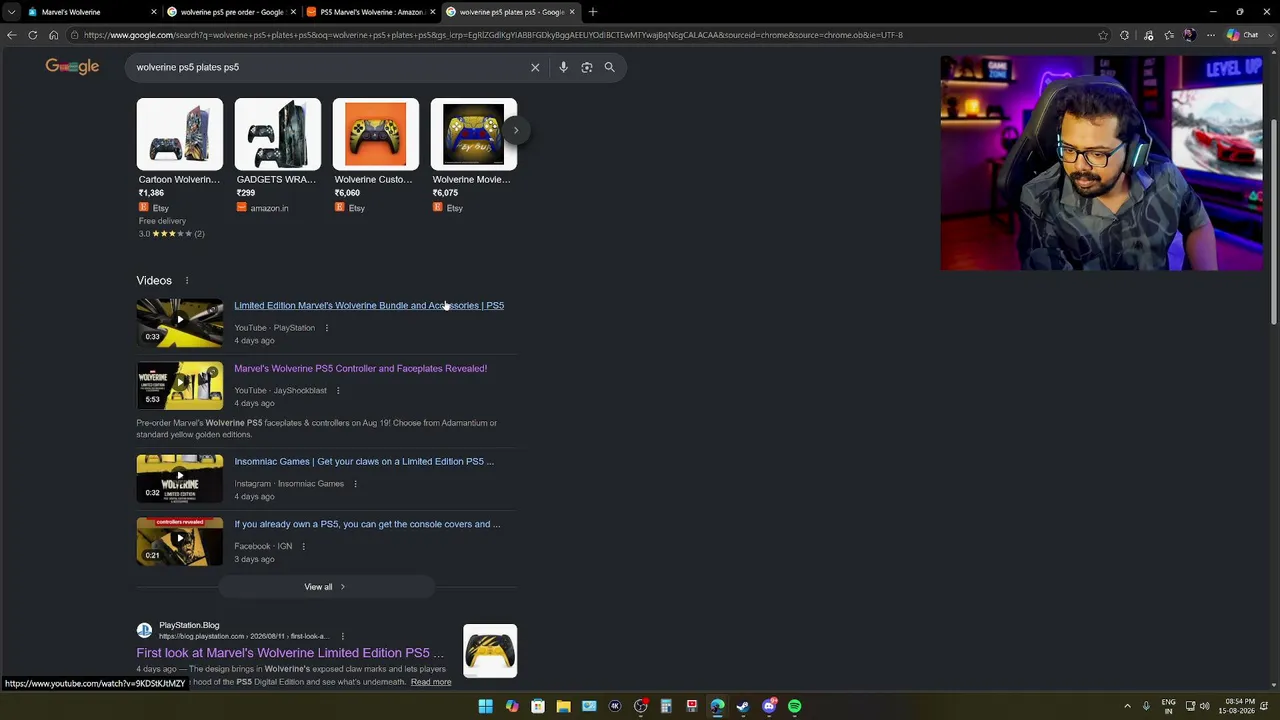Open the Wolverine Custom controller product thumbnail
The width and height of the screenshot is (1280, 720).
[x=376, y=134]
